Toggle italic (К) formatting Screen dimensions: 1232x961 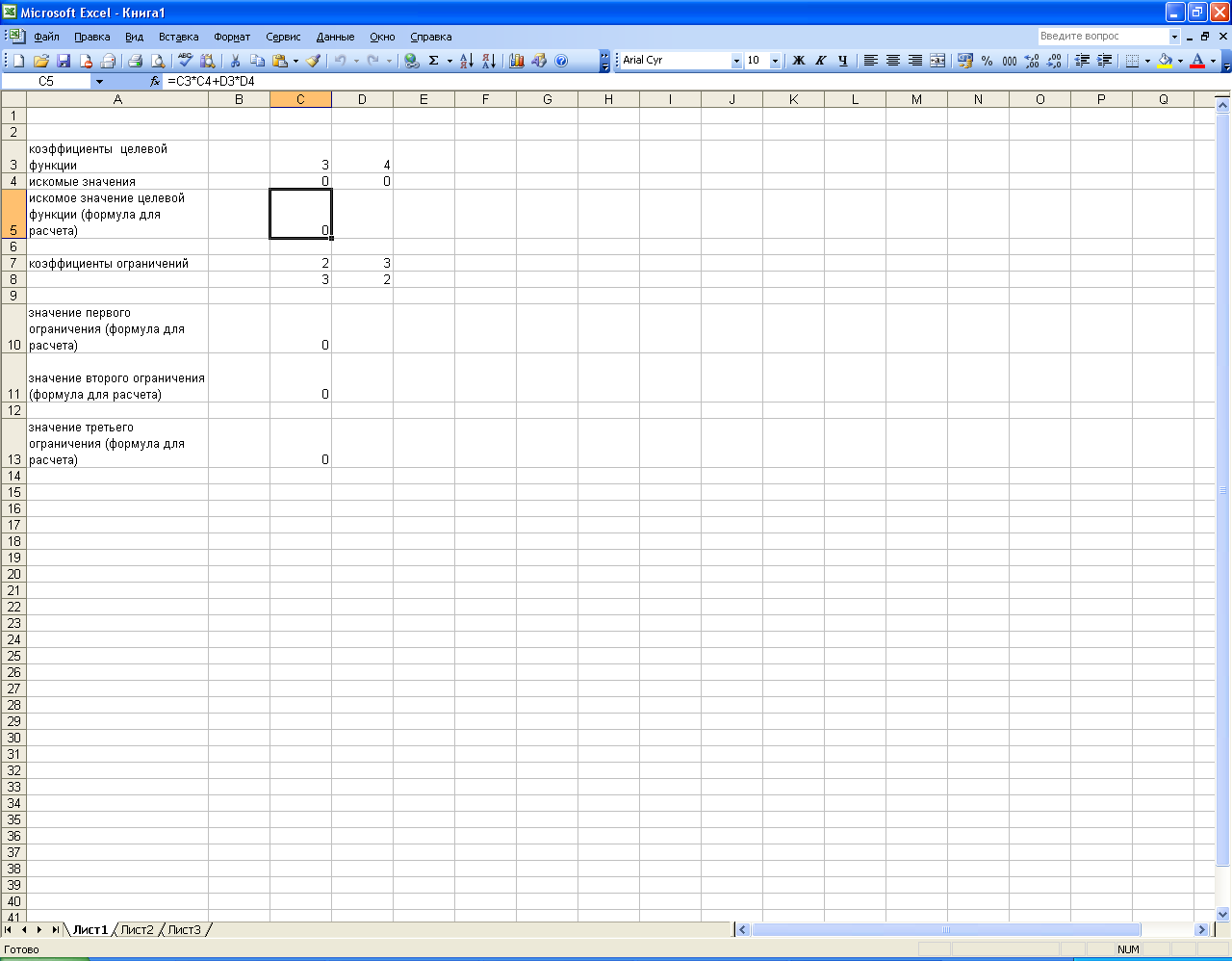[821, 61]
